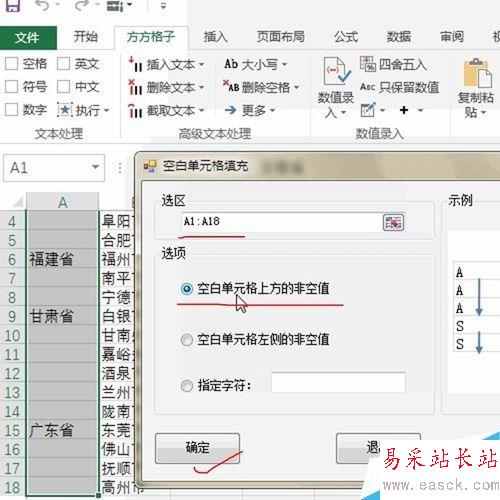Check the 英文 checkbox
Image resolution: width=500 pixels, height=500 pixels.
pyautogui.click(x=63, y=63)
